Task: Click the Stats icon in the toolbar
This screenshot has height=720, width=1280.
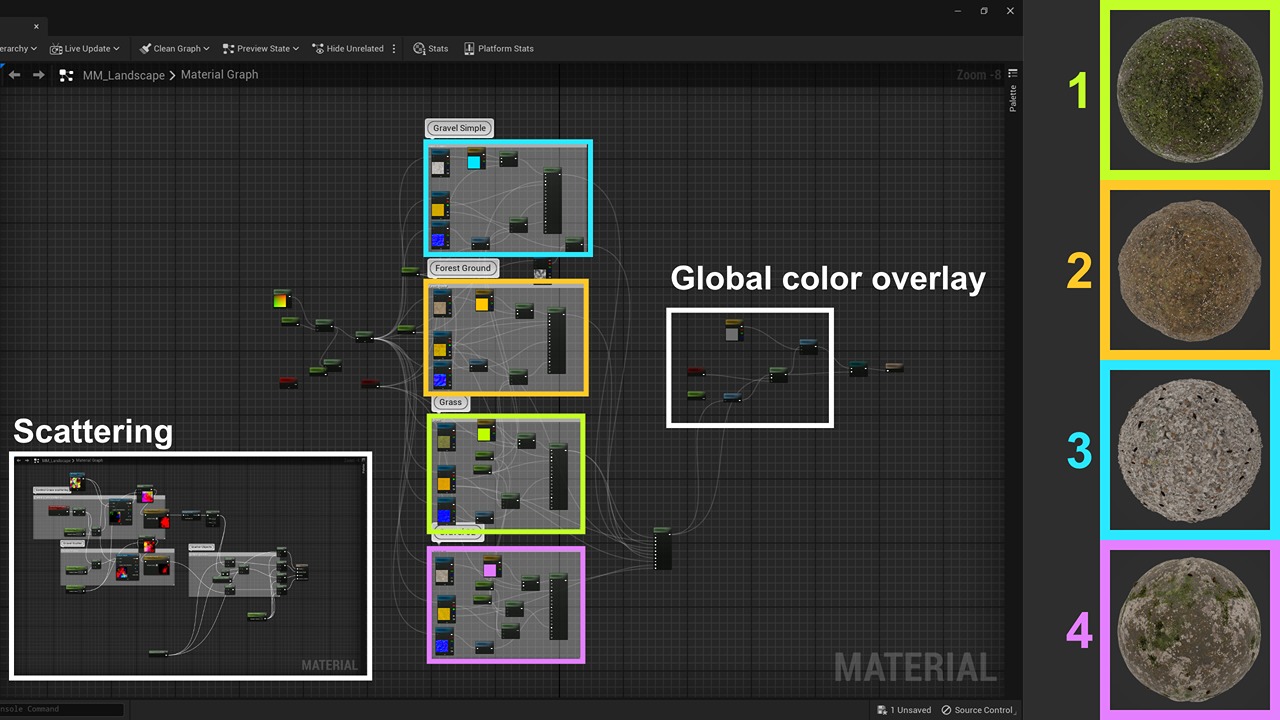Action: 418,48
